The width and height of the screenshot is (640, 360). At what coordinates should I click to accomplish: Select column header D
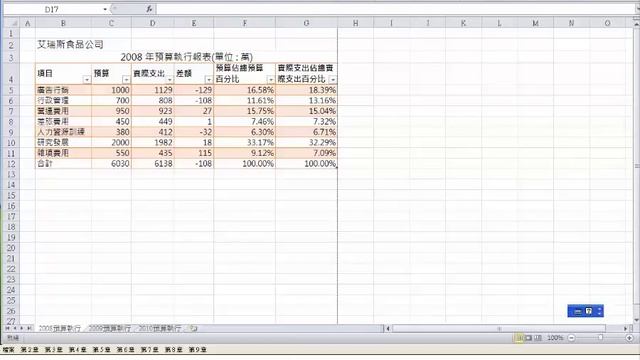[x=153, y=23]
